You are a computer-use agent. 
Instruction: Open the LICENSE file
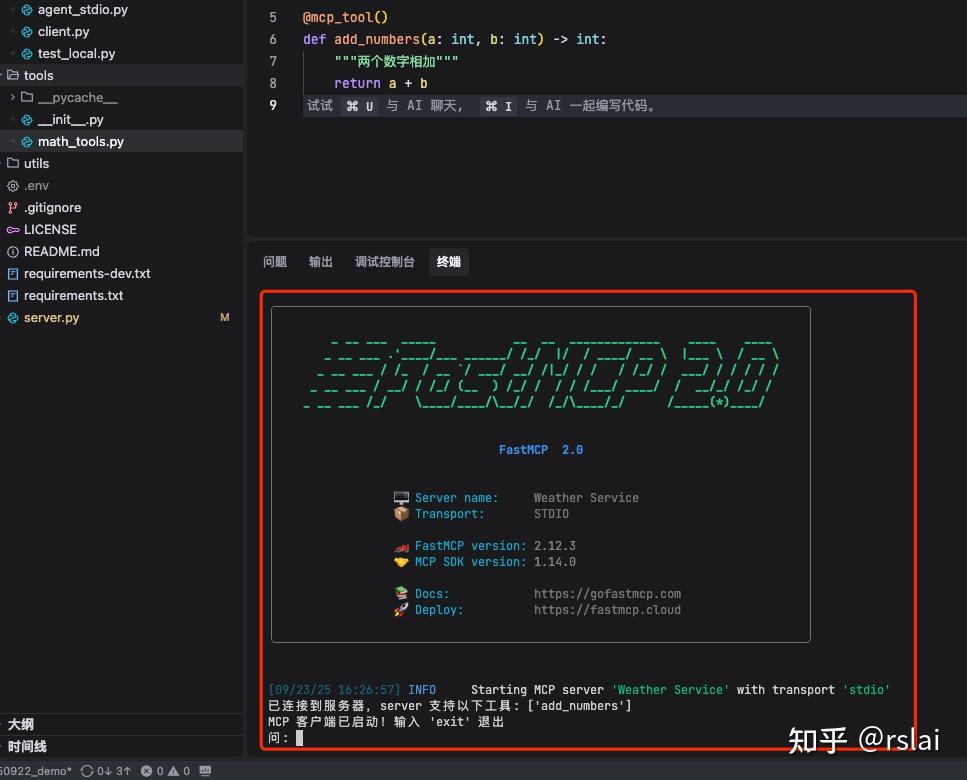pos(50,229)
